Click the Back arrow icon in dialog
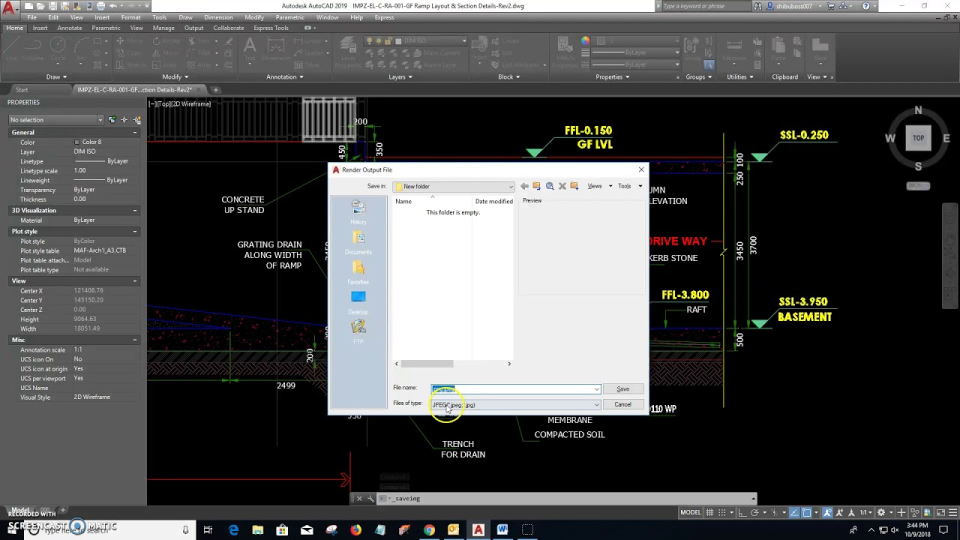The width and height of the screenshot is (960, 540). pyautogui.click(x=524, y=186)
